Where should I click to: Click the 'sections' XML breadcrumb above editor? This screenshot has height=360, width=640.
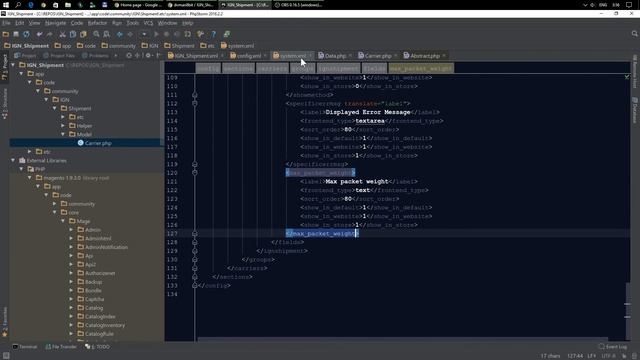point(238,68)
